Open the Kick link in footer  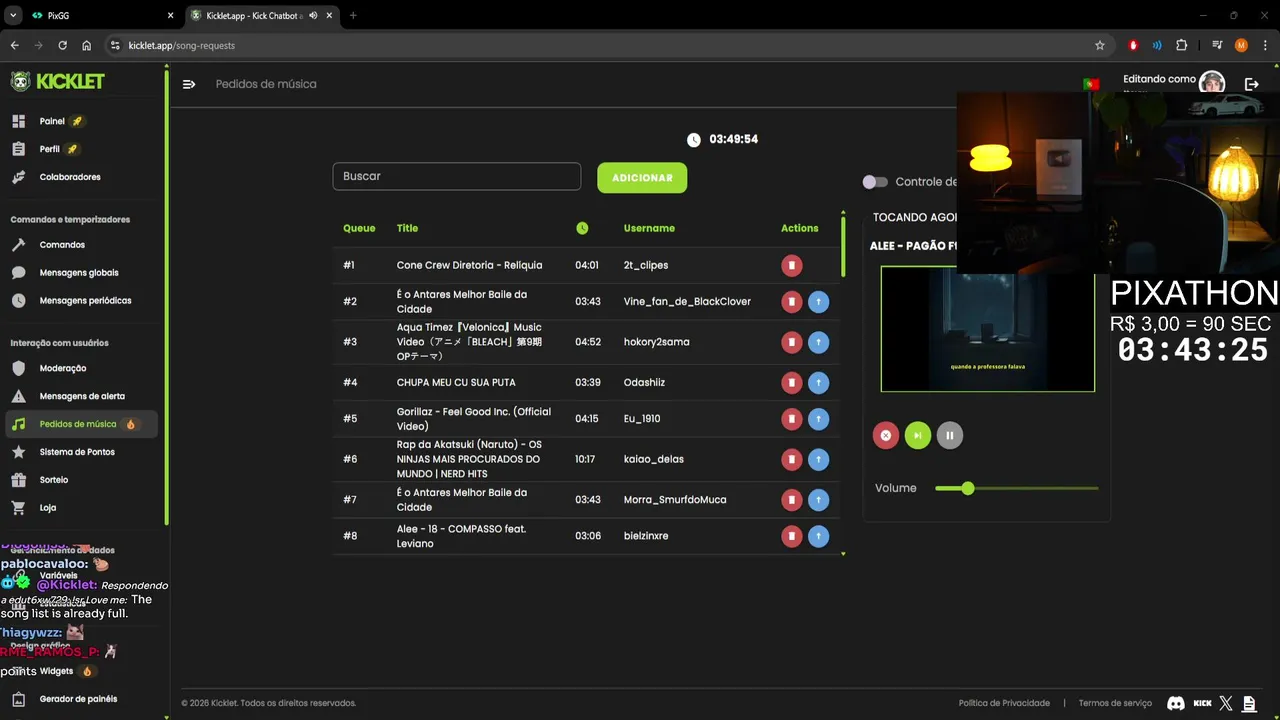click(x=1203, y=703)
